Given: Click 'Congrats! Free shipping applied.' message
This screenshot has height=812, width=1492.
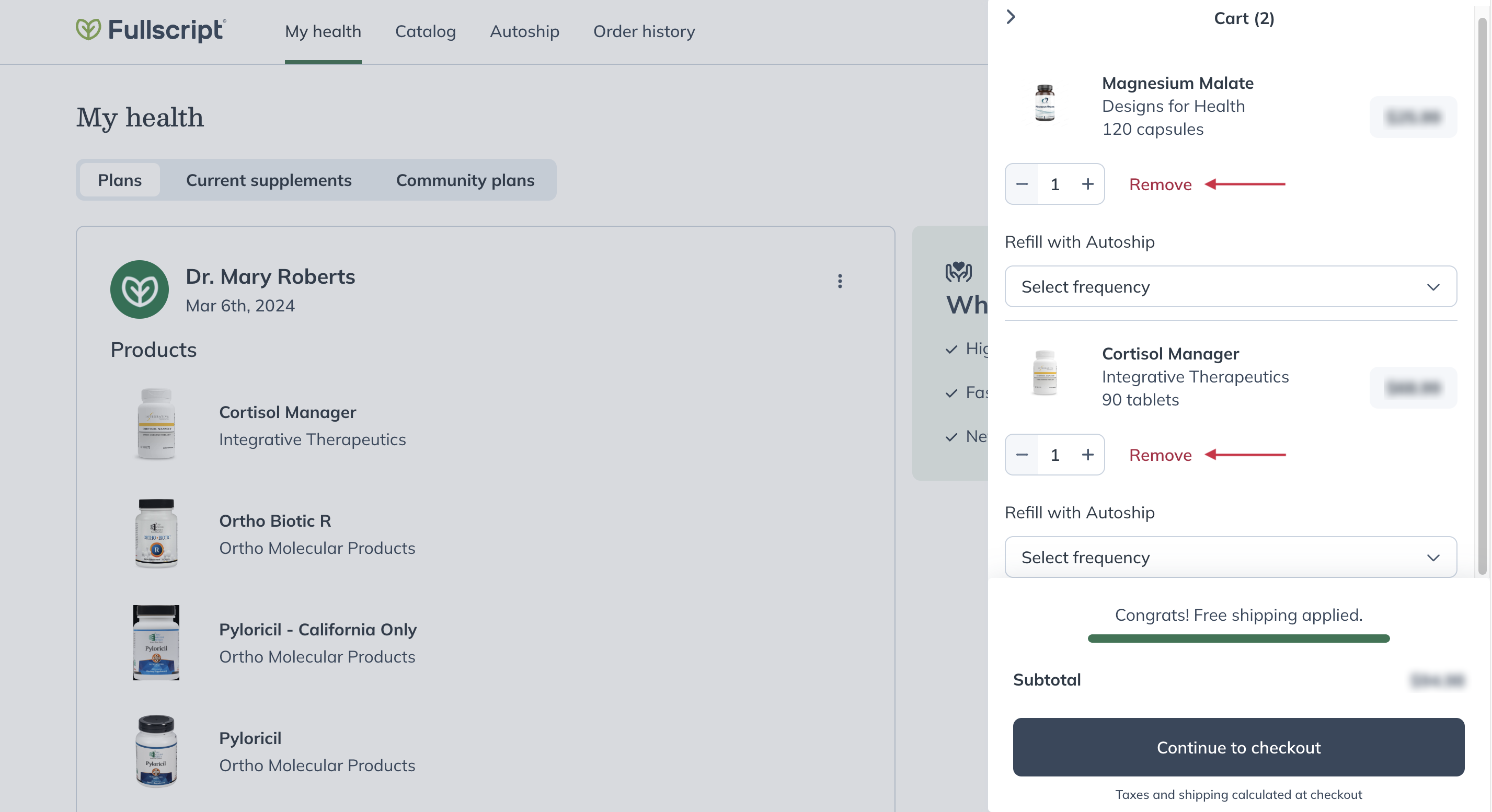Looking at the screenshot, I should coord(1238,614).
